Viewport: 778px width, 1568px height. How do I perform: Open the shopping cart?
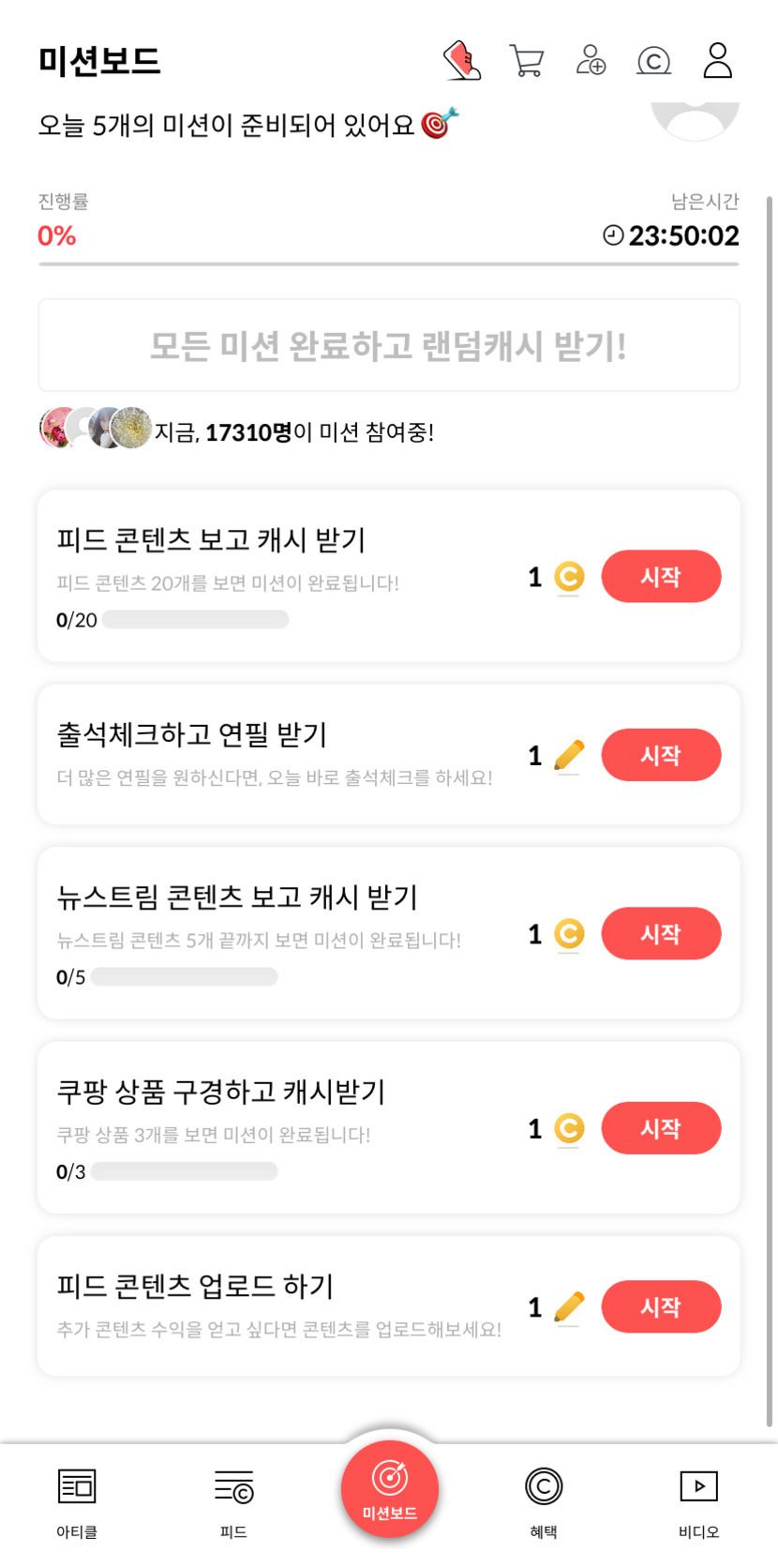pos(527,61)
